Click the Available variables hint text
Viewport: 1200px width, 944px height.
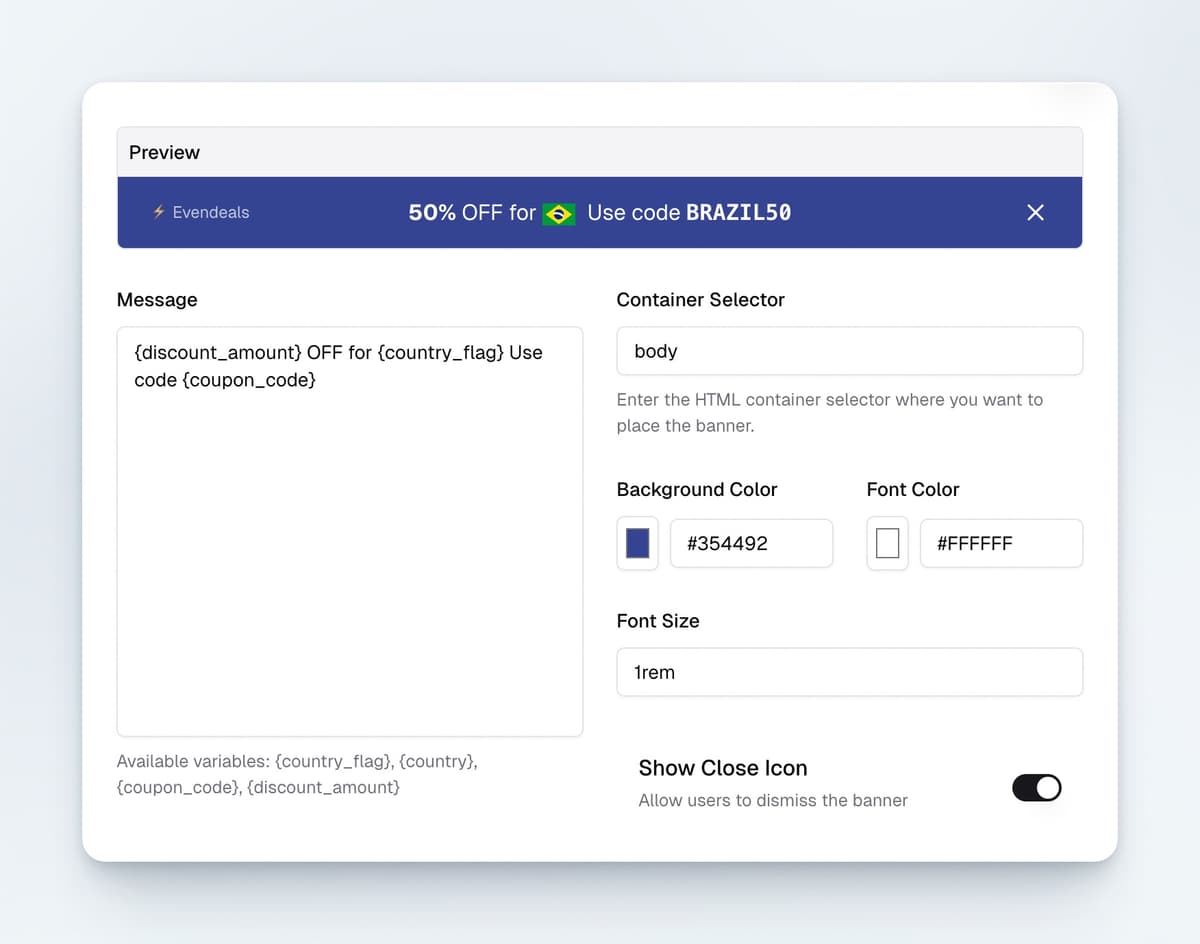297,774
